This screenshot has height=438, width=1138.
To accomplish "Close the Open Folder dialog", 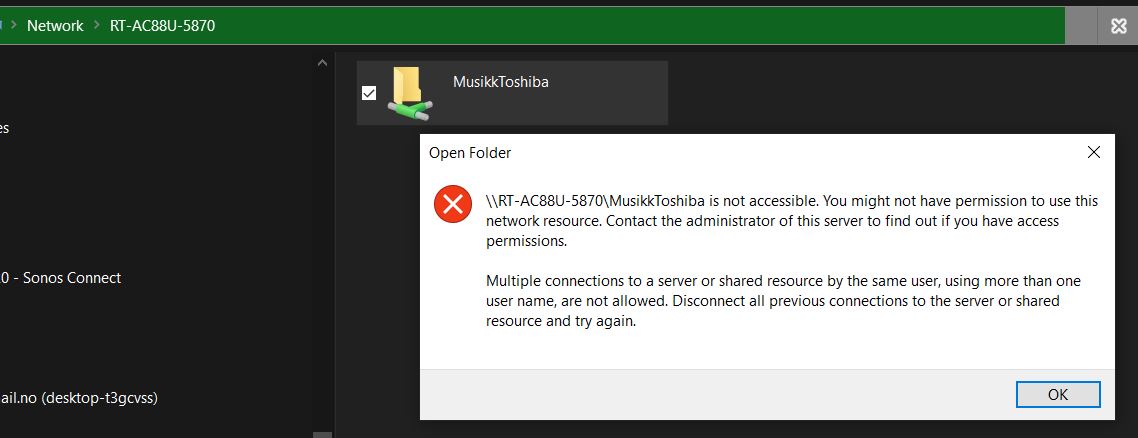I will 1093,153.
